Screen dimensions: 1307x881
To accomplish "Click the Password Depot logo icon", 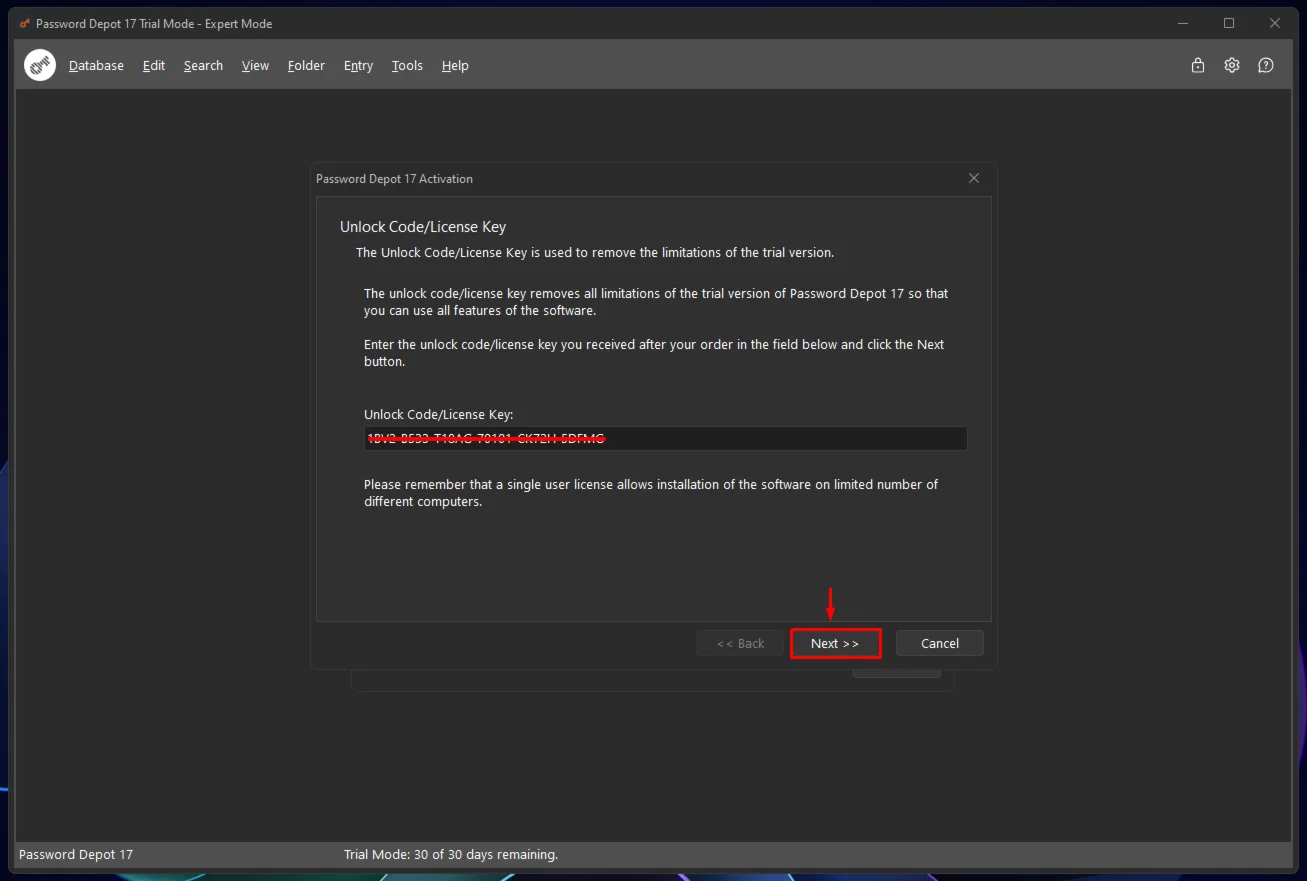I will pyautogui.click(x=40, y=65).
